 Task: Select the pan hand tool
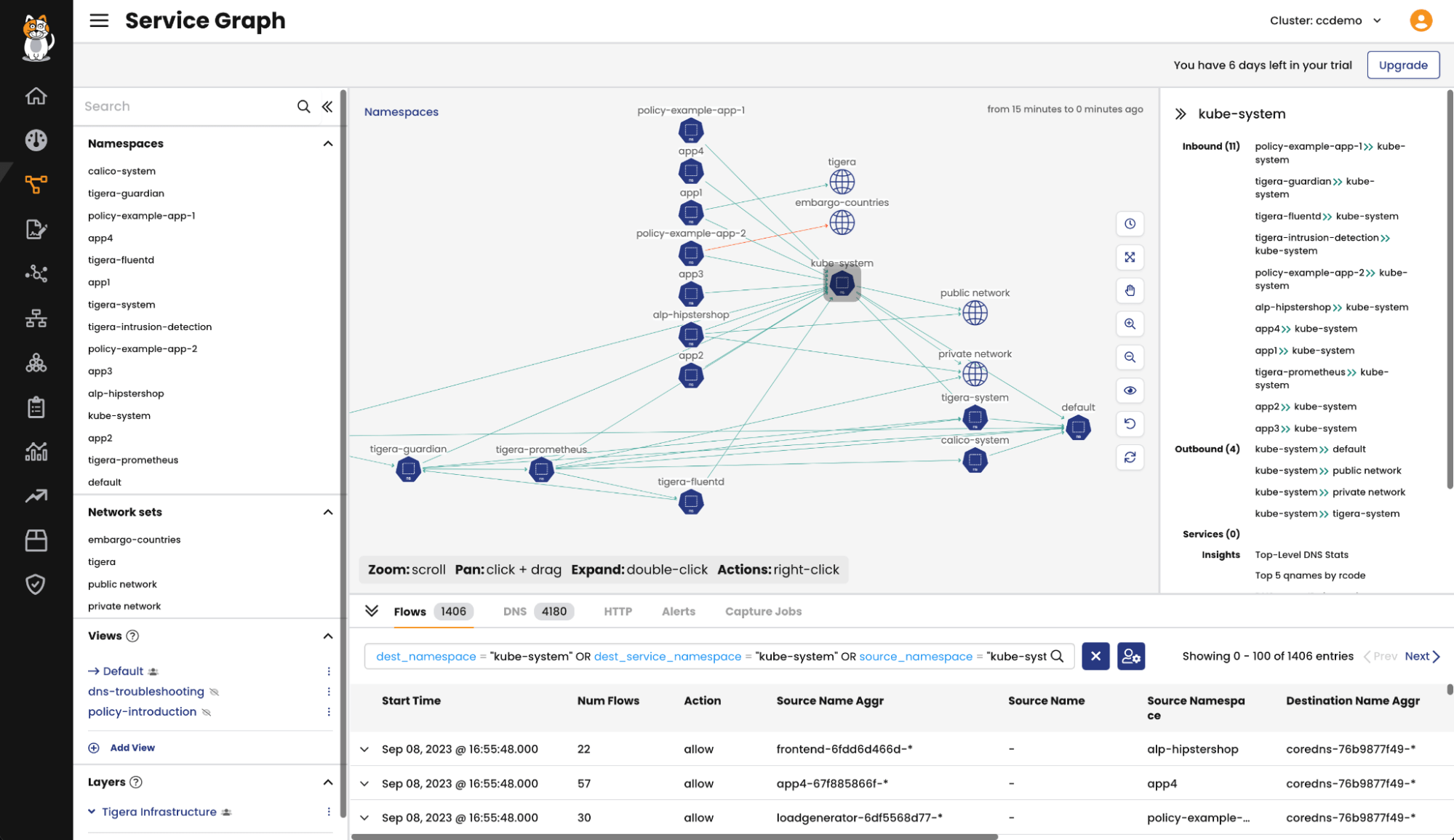(1130, 291)
